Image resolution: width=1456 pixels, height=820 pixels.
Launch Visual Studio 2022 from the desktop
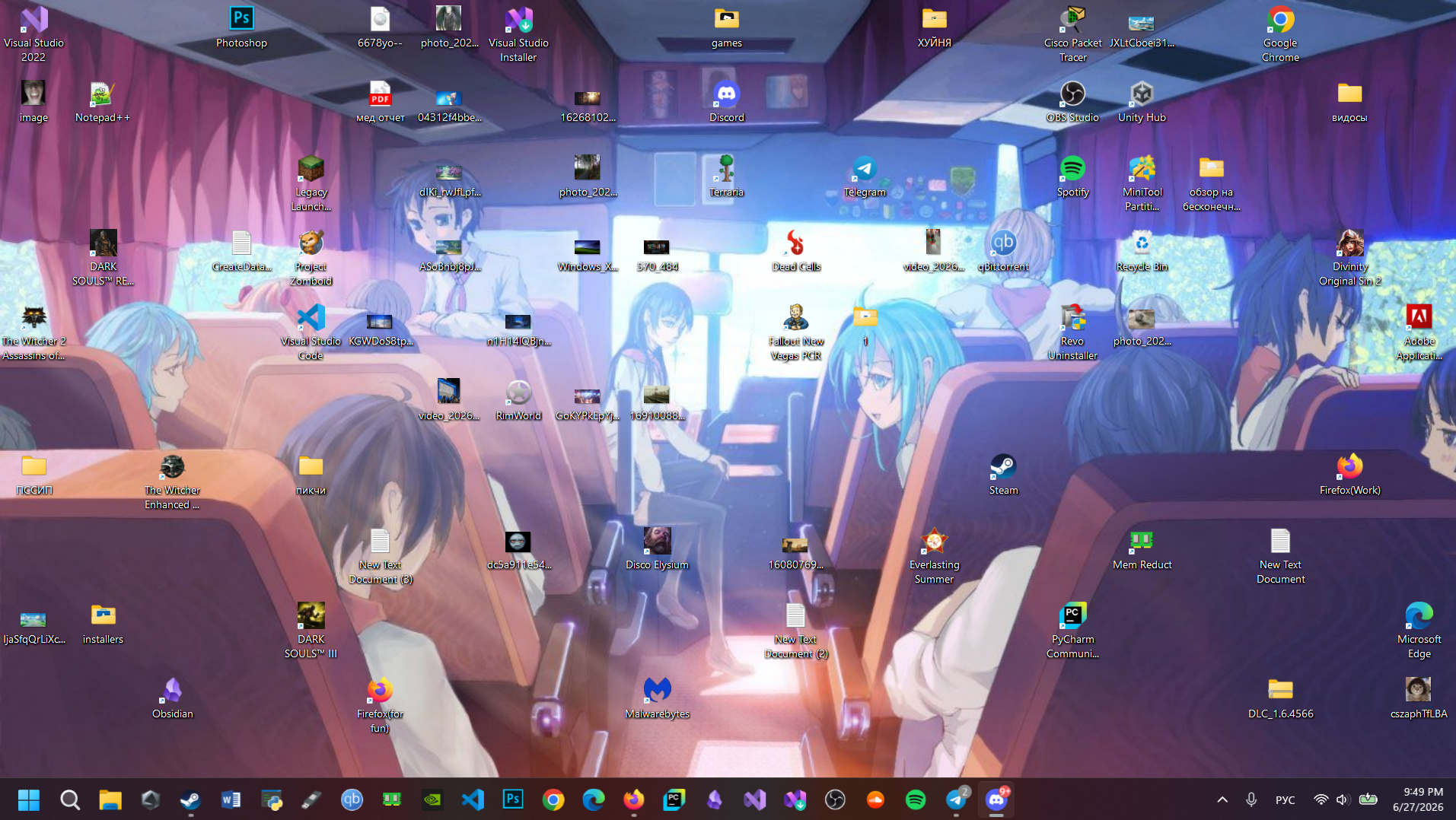(x=33, y=34)
